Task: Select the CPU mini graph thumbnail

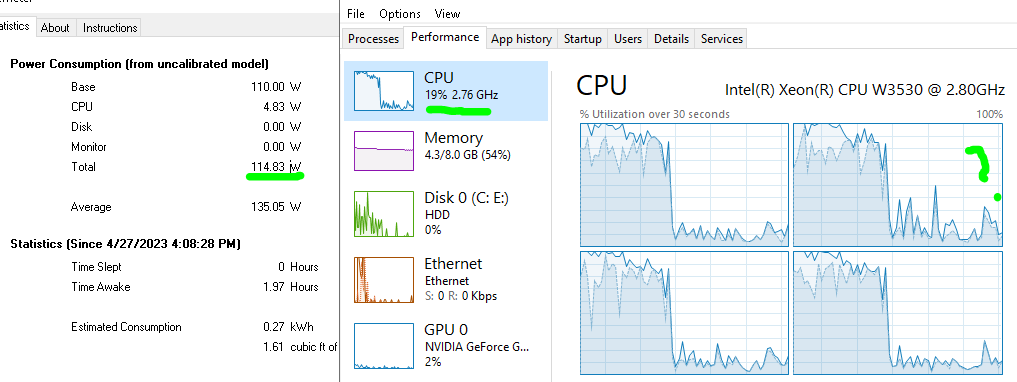Action: coord(384,91)
